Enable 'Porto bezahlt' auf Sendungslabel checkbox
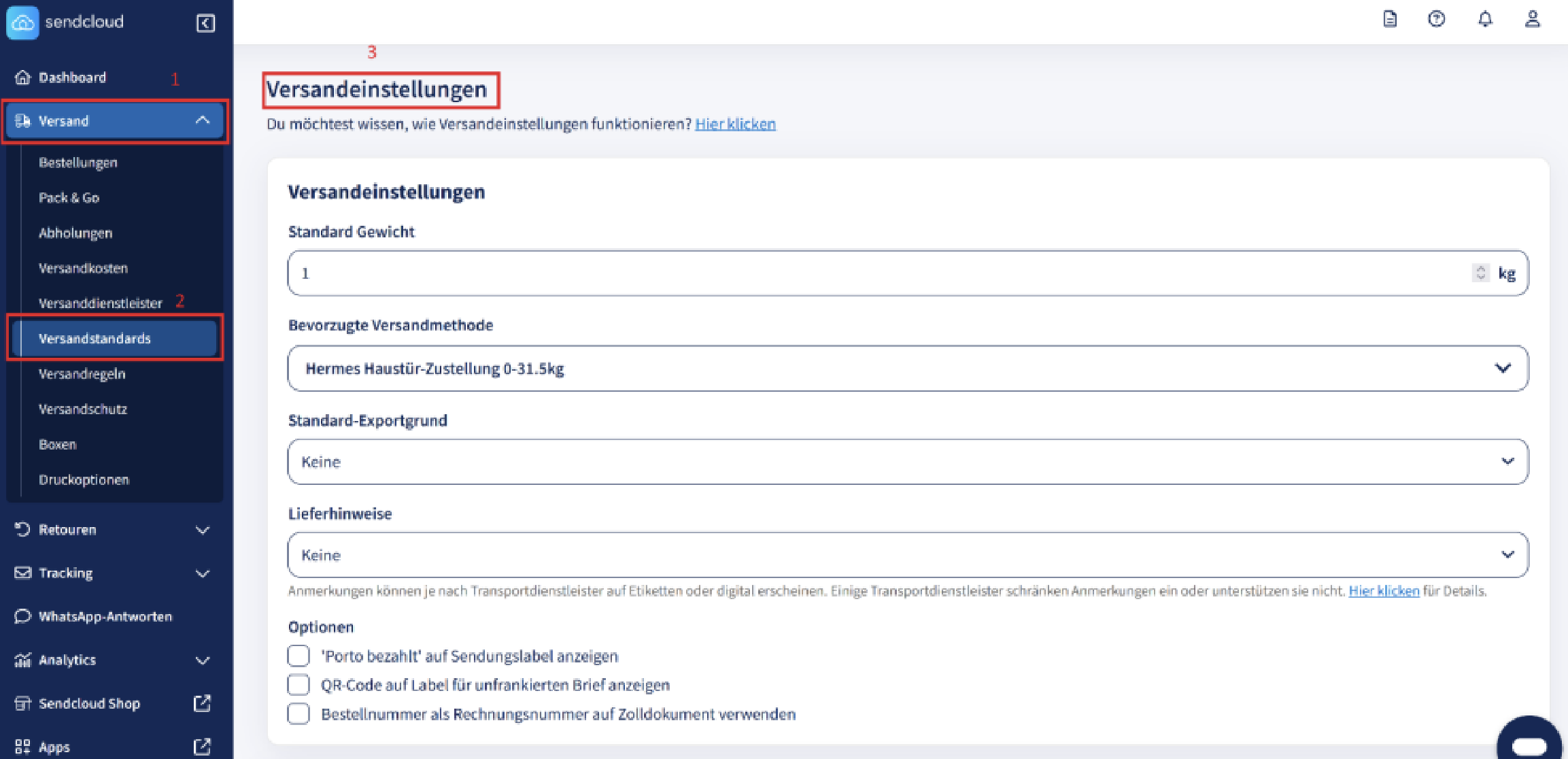This screenshot has height=759, width=1568. [299, 656]
